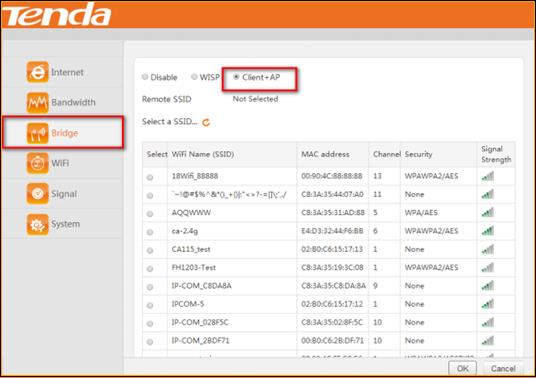Image resolution: width=536 pixels, height=378 pixels.
Task: Click the Not Selected remote SSID value
Action: (x=255, y=99)
